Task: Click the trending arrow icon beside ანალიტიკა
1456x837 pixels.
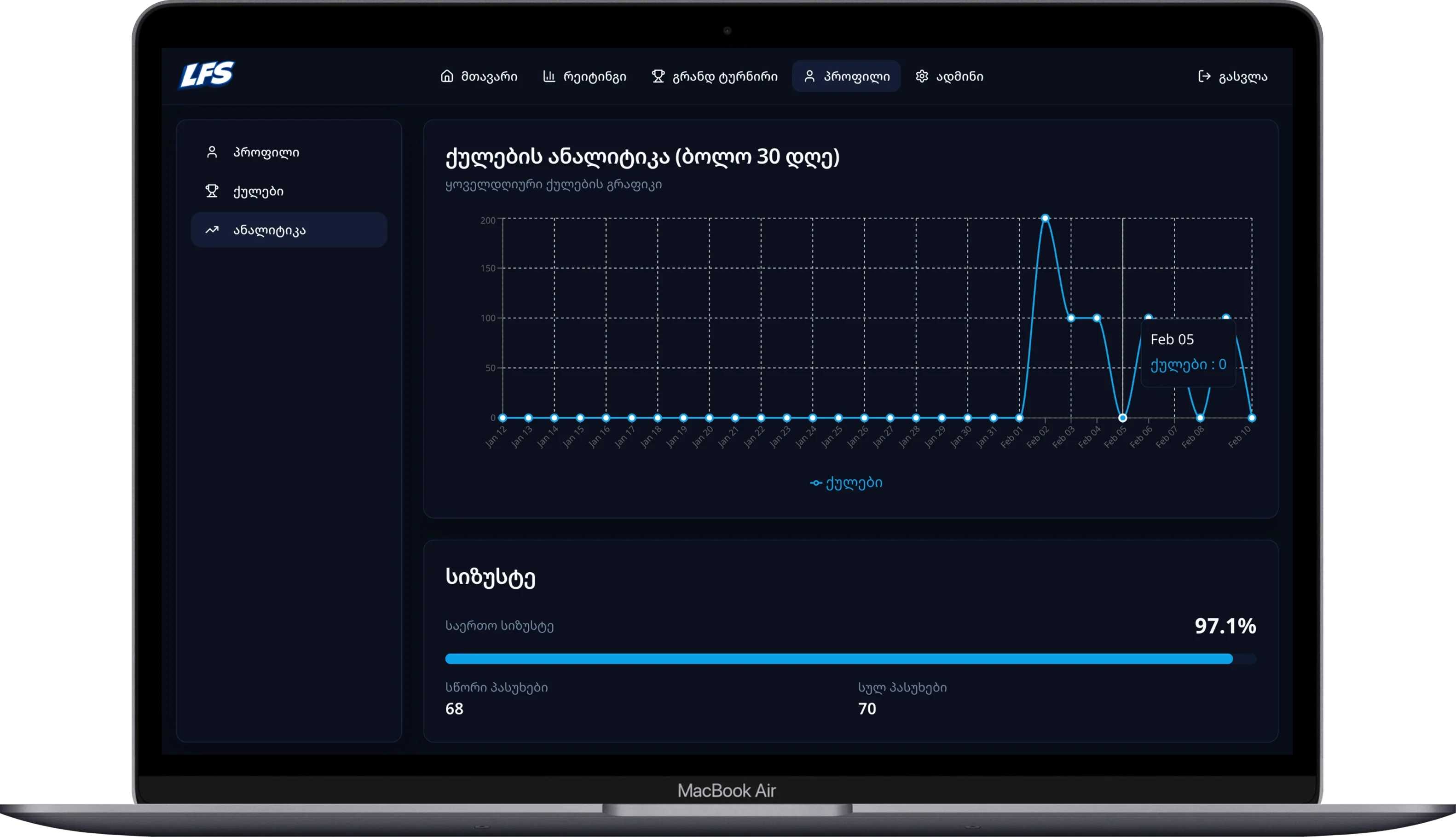Action: coord(212,230)
